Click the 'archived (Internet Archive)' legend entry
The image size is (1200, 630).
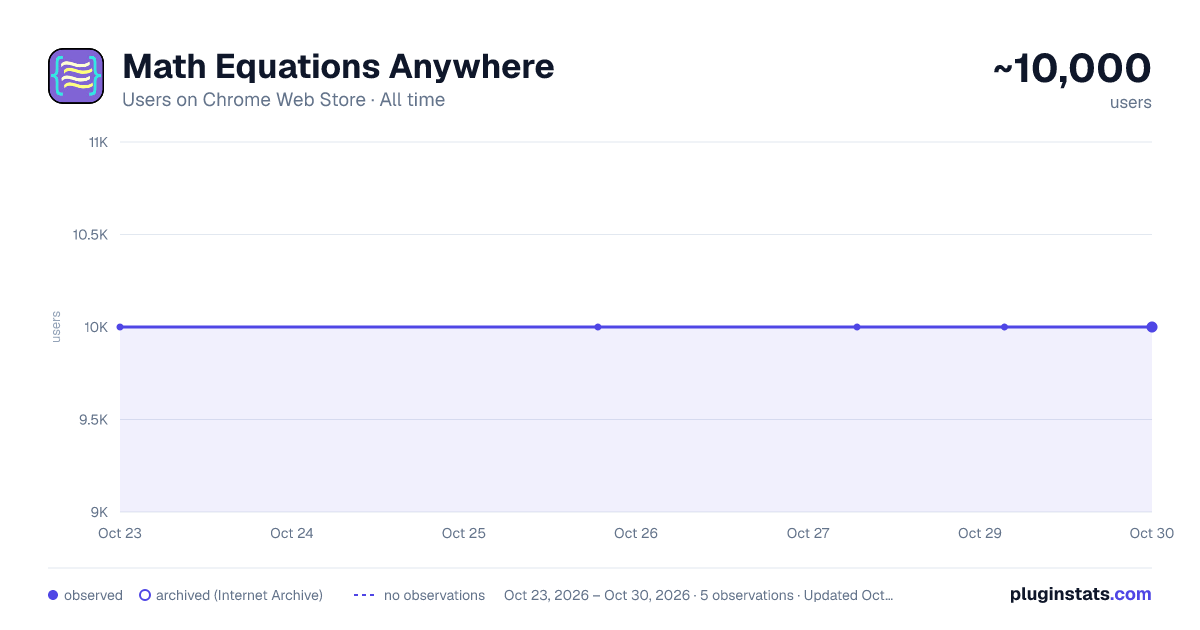click(231, 595)
